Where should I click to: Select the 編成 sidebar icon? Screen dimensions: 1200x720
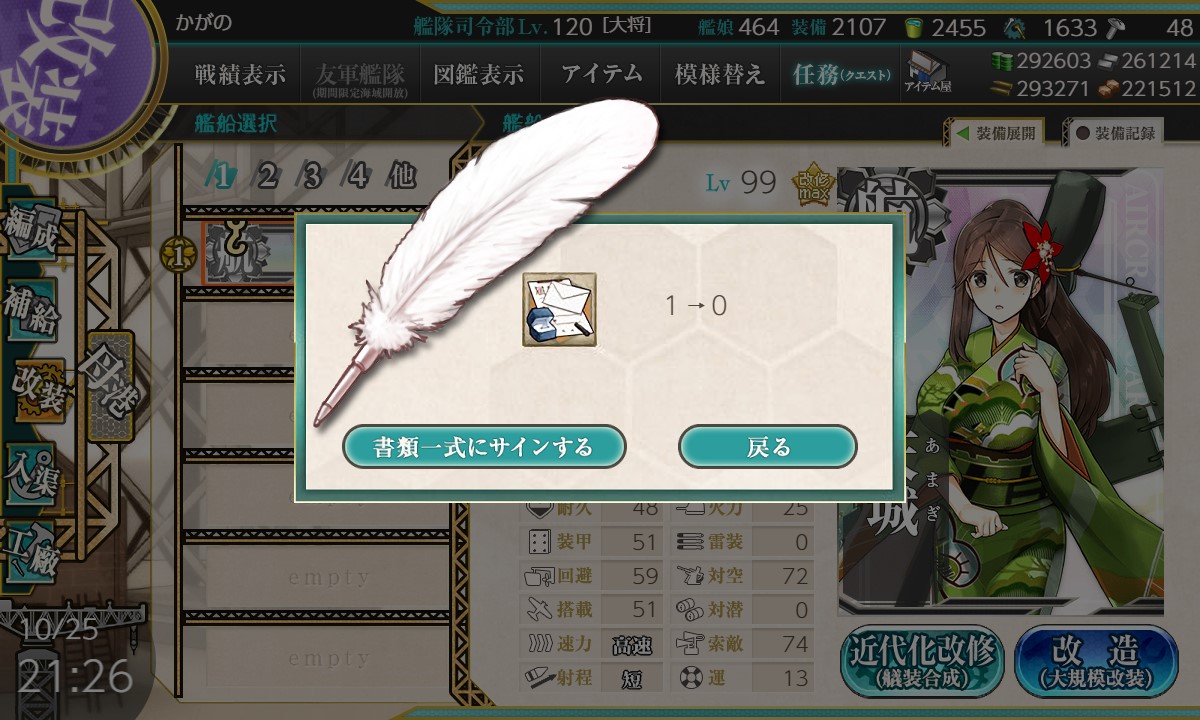coord(30,231)
